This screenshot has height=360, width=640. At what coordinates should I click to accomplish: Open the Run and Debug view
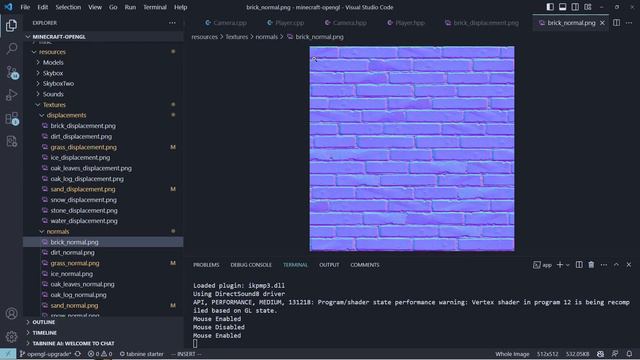(x=11, y=95)
